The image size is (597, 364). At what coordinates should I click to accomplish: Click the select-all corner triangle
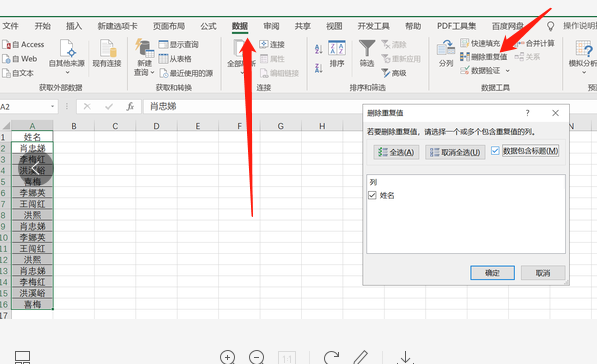pos(6,126)
